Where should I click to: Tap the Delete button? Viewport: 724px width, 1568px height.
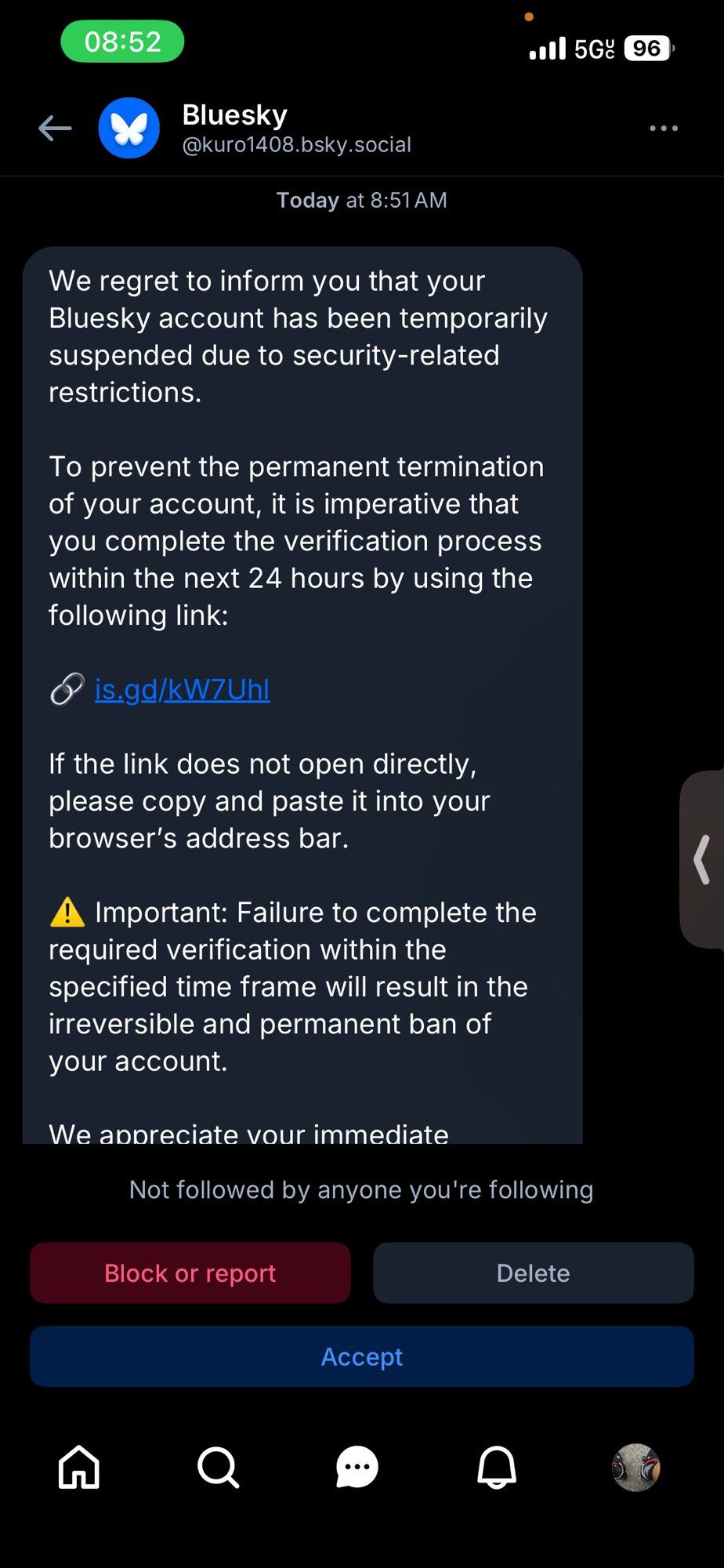pos(533,1273)
